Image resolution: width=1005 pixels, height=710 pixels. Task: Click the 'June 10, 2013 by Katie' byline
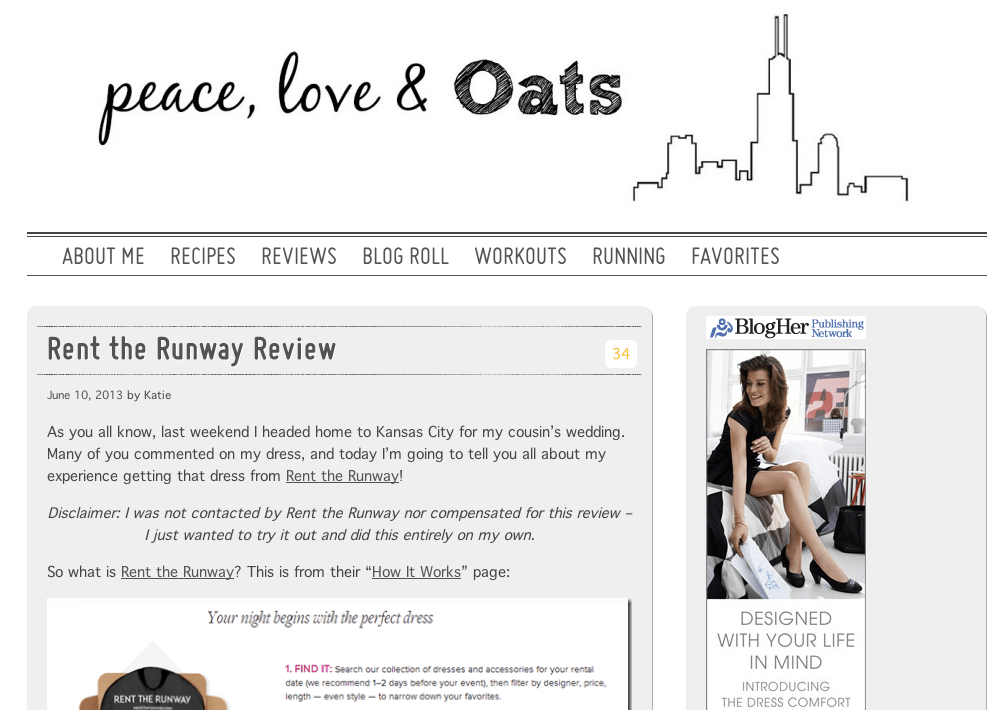click(x=109, y=395)
